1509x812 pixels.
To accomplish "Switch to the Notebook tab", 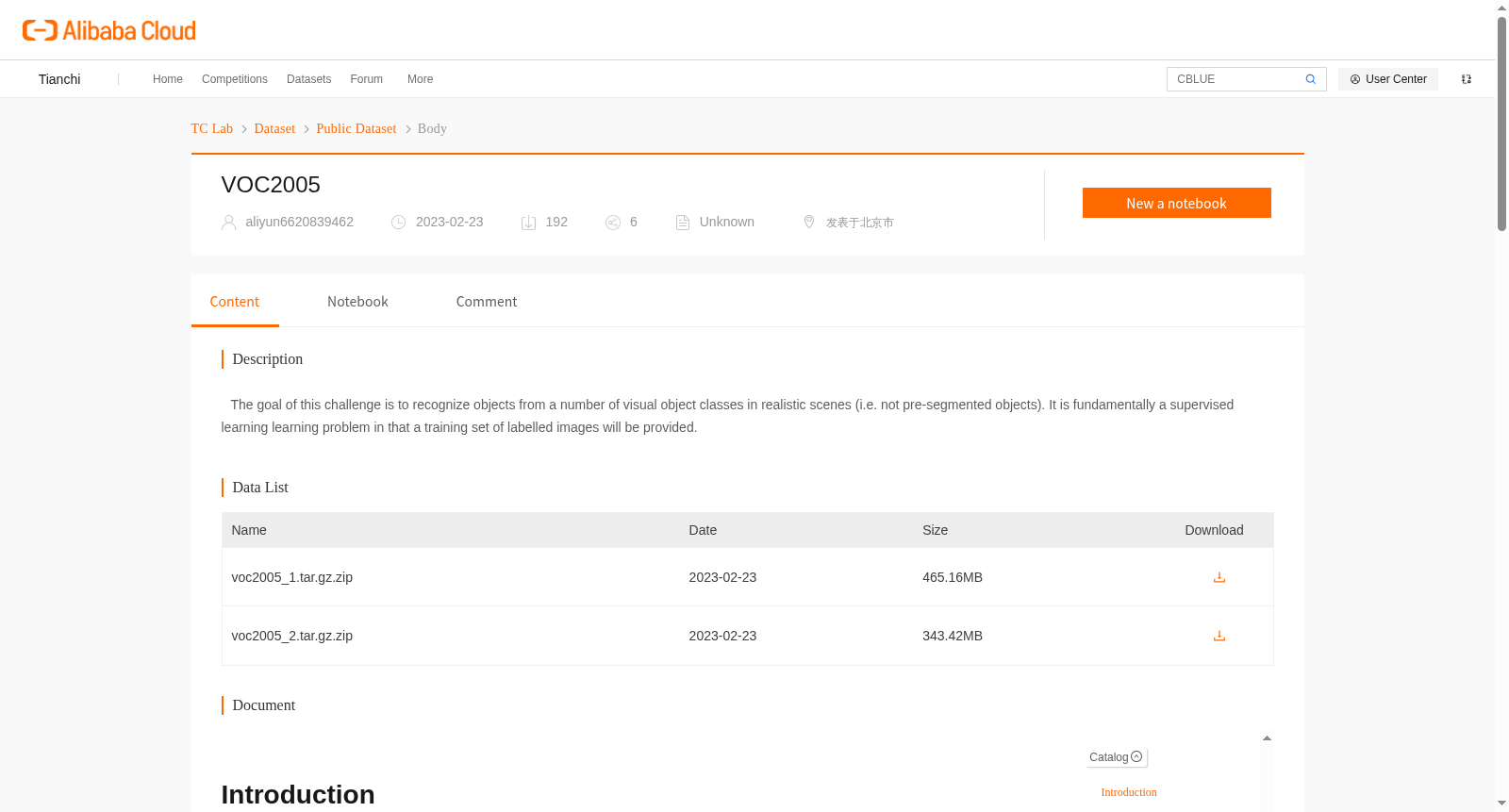I will [357, 302].
